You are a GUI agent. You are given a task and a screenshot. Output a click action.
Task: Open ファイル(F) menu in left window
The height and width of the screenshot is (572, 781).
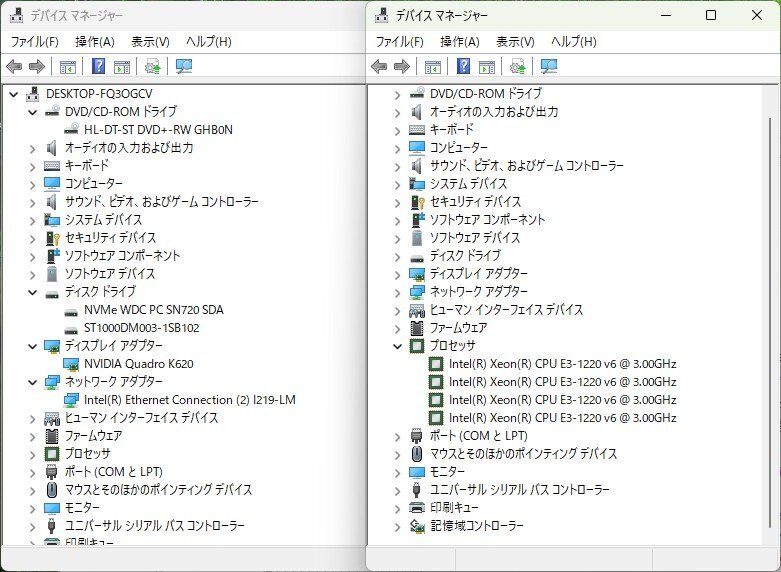coord(35,42)
